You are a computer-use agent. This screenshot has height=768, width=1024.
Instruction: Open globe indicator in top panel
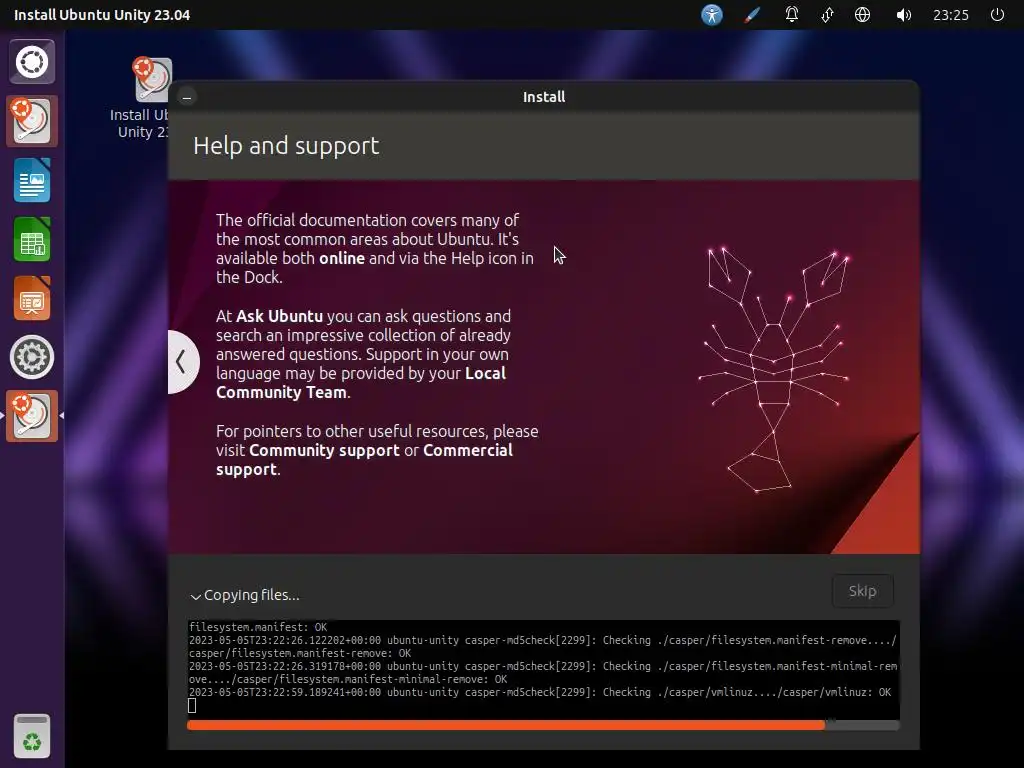(x=863, y=14)
